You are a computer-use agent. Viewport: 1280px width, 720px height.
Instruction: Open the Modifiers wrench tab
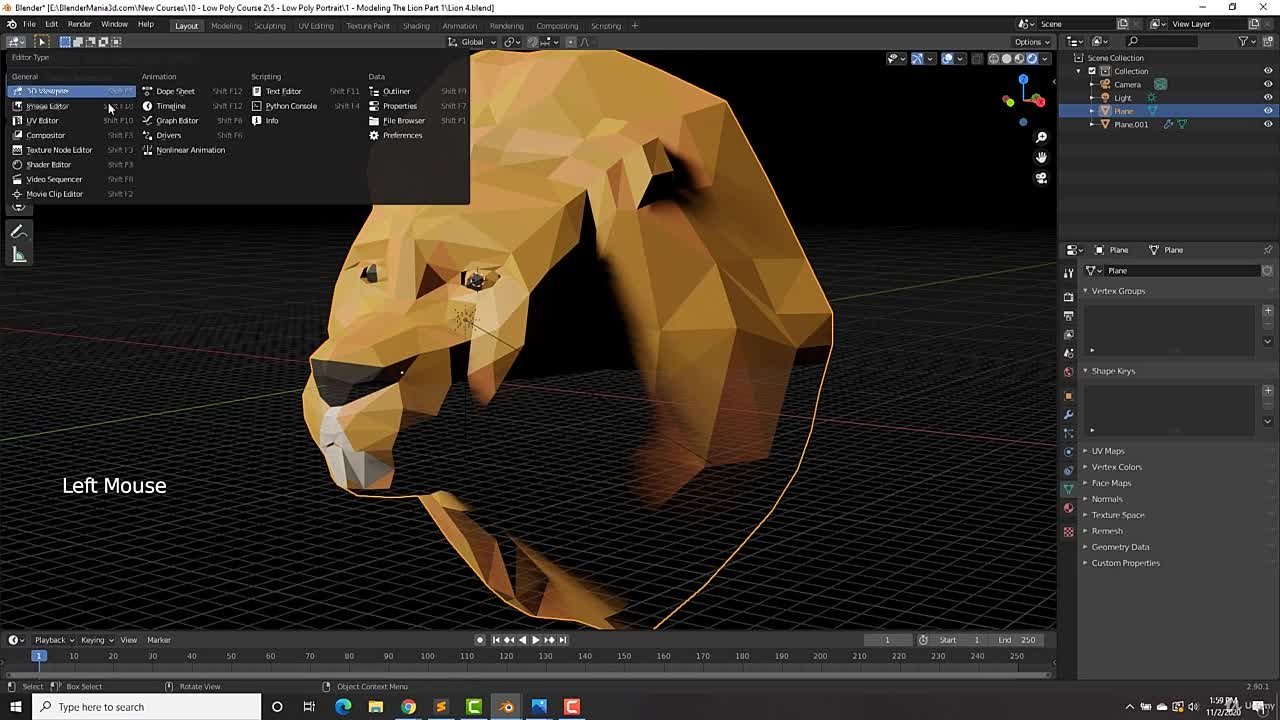(x=1068, y=414)
